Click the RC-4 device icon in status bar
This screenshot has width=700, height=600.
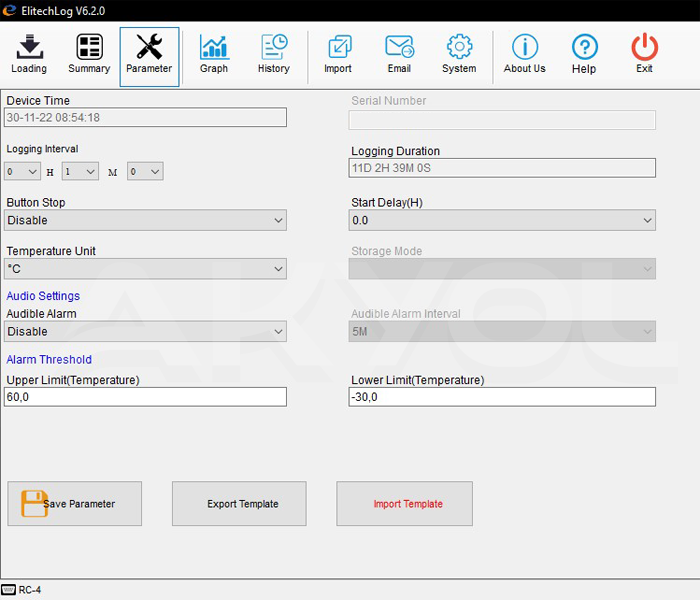click(x=8, y=590)
